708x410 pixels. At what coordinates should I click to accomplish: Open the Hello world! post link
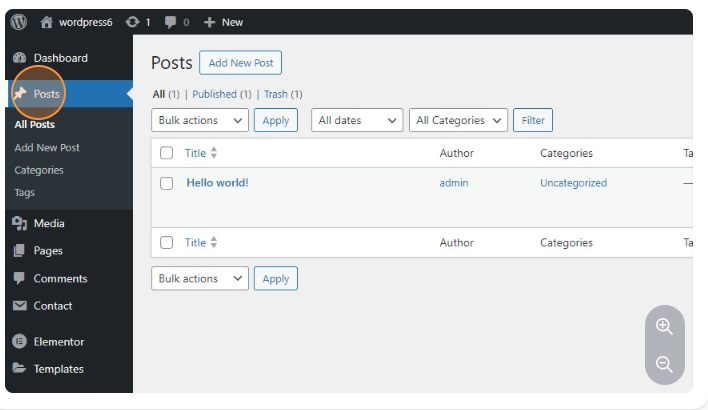(217, 183)
